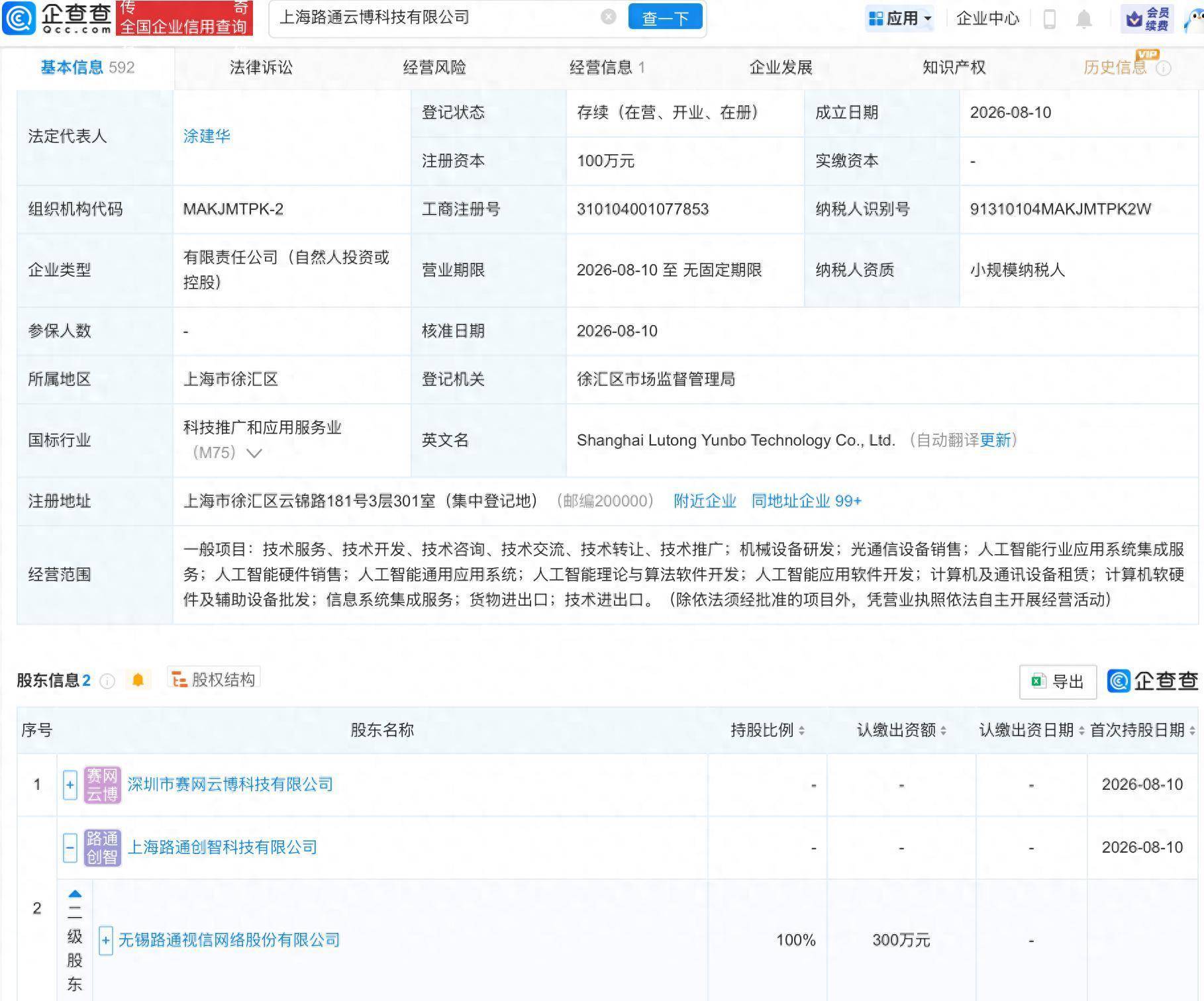This screenshot has width=1204, height=1001.
Task: Click the 赛网云博 company logo badge
Action: click(x=102, y=785)
